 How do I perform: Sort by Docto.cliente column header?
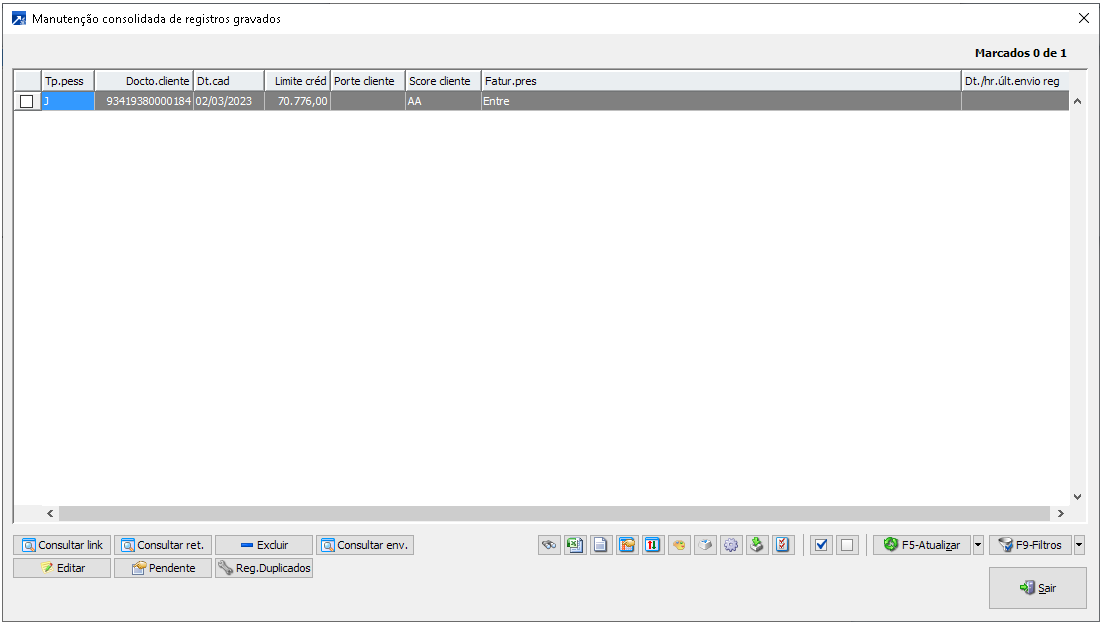point(144,81)
